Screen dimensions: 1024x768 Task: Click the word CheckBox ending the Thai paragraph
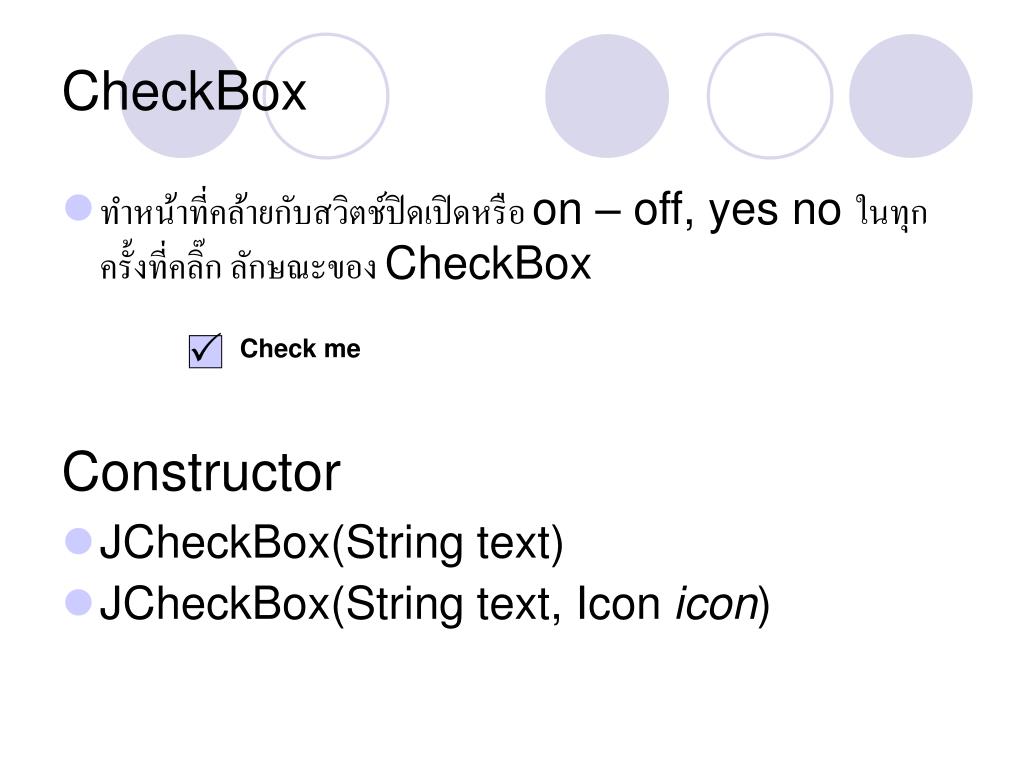click(x=488, y=264)
